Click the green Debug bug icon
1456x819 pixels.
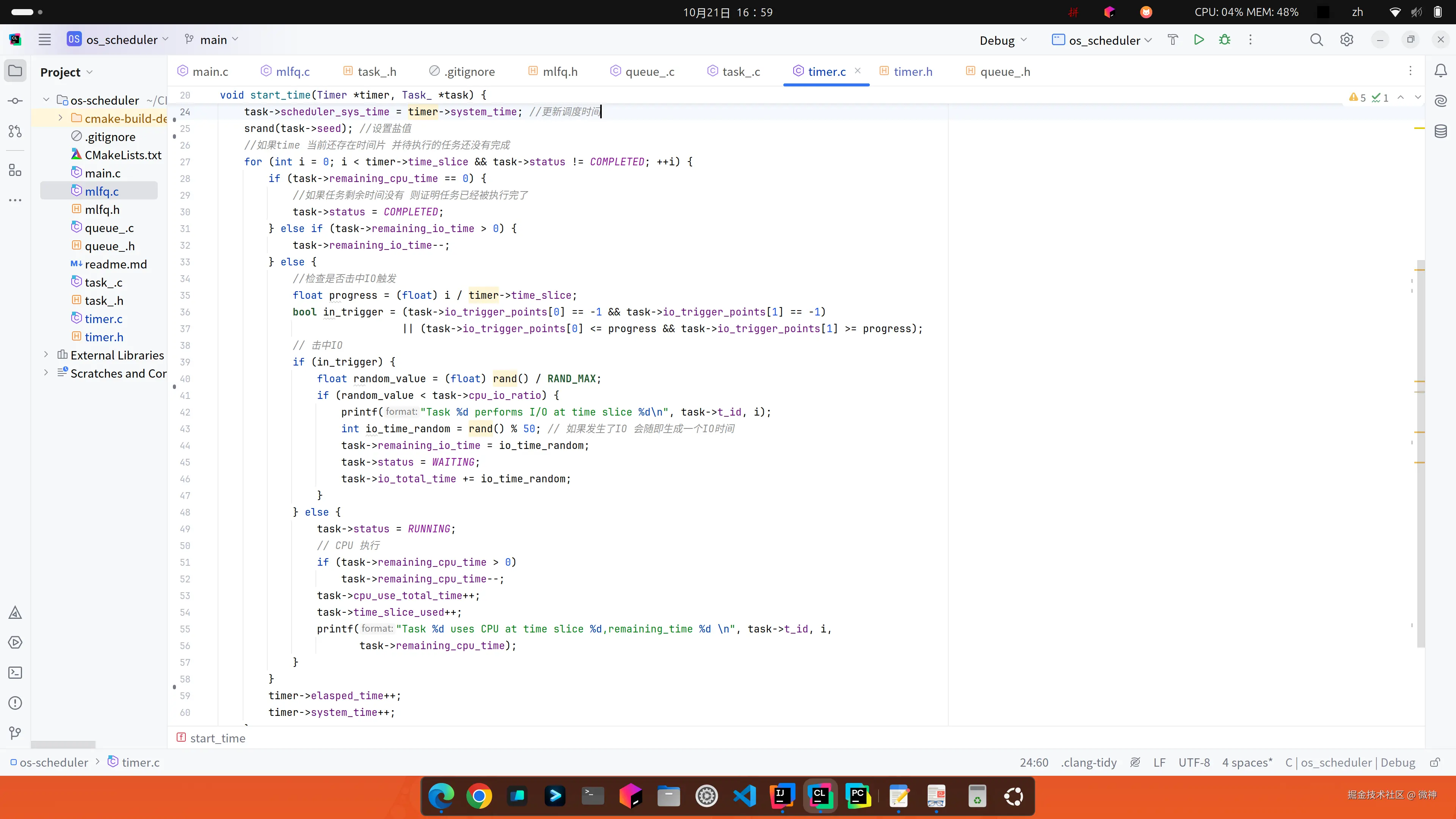click(1224, 39)
